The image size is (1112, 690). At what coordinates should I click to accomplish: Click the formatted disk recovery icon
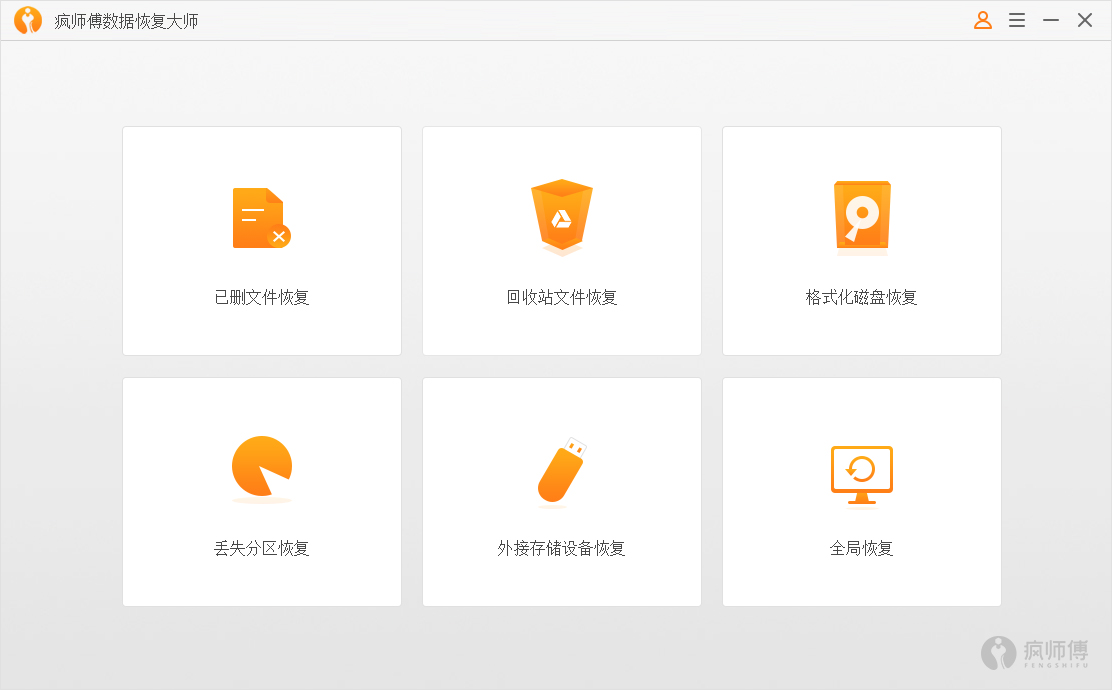862,216
